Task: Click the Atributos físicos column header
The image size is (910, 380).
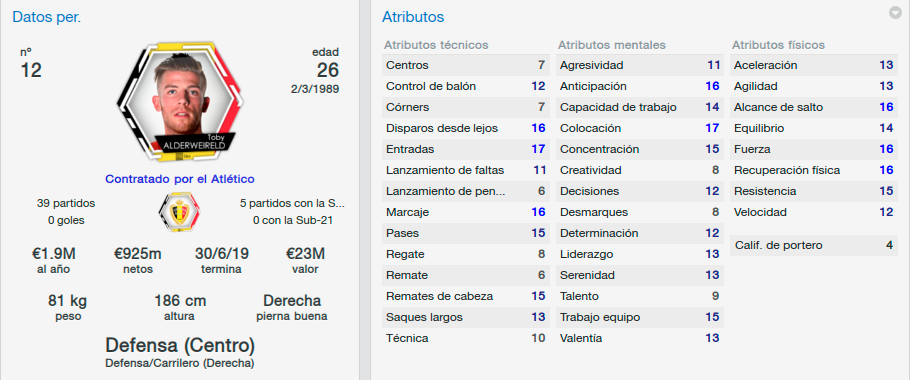Action: click(x=778, y=45)
